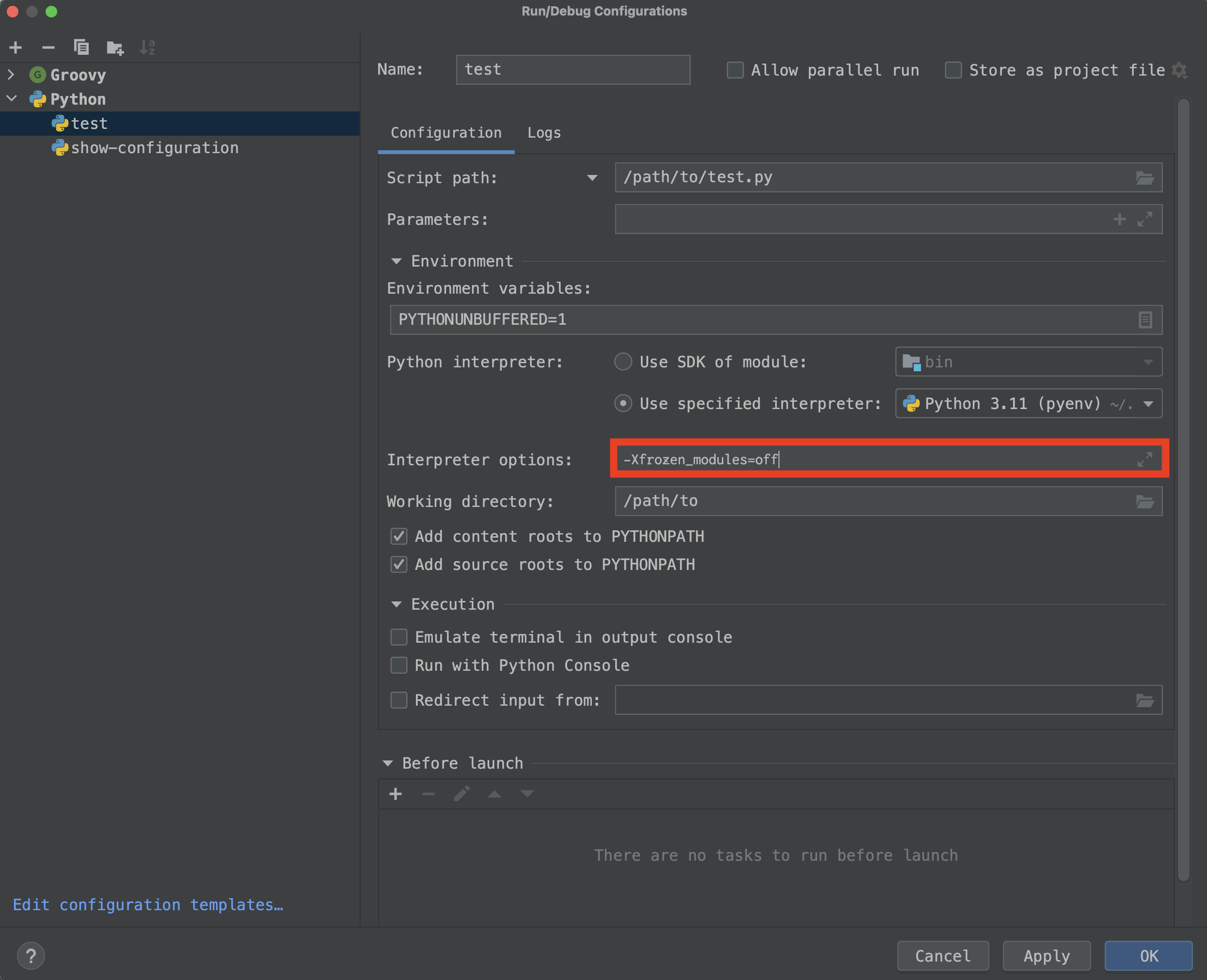Create a new configuration folder
This screenshot has width=1207, height=980.
click(x=115, y=47)
